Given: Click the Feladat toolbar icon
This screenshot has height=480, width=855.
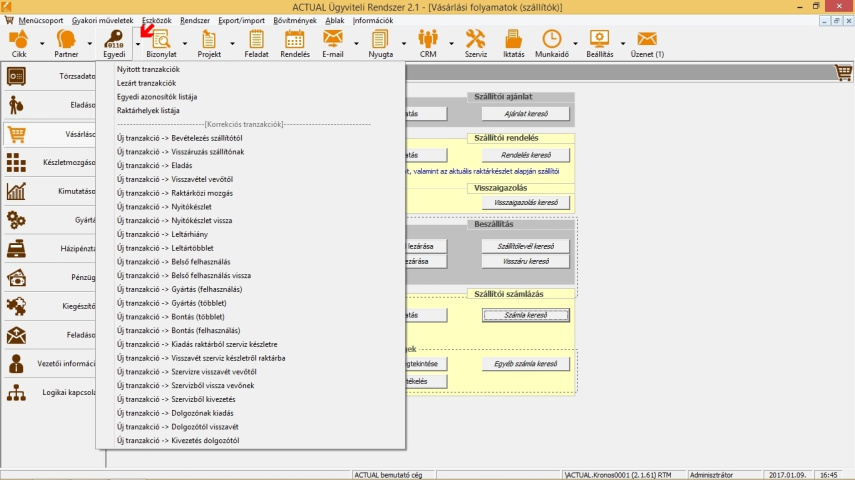Looking at the screenshot, I should tap(256, 41).
